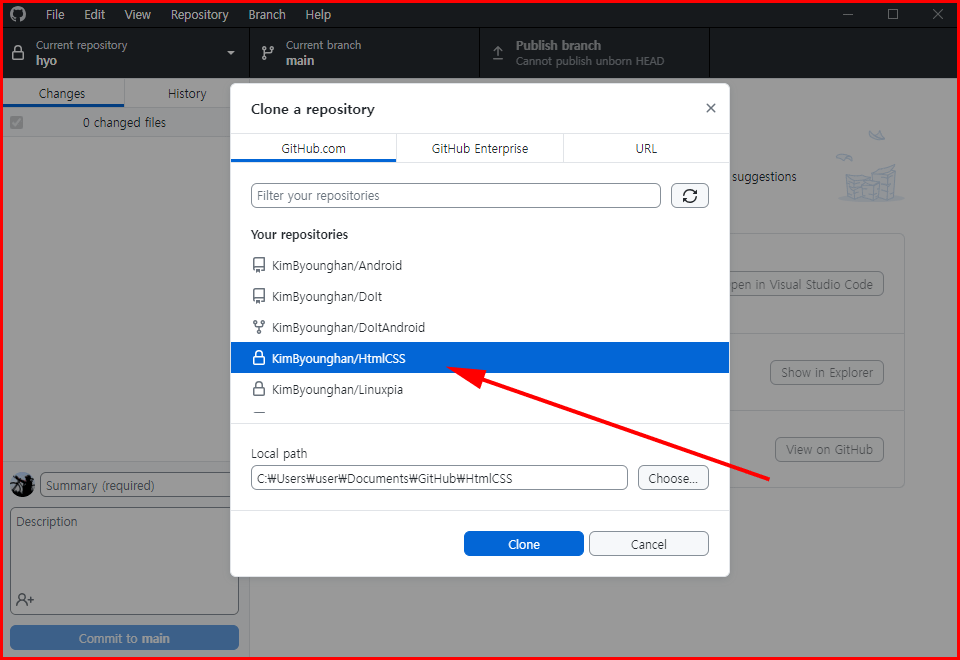Expand the Current repository dropdown
This screenshot has height=660, width=960.
pos(127,53)
